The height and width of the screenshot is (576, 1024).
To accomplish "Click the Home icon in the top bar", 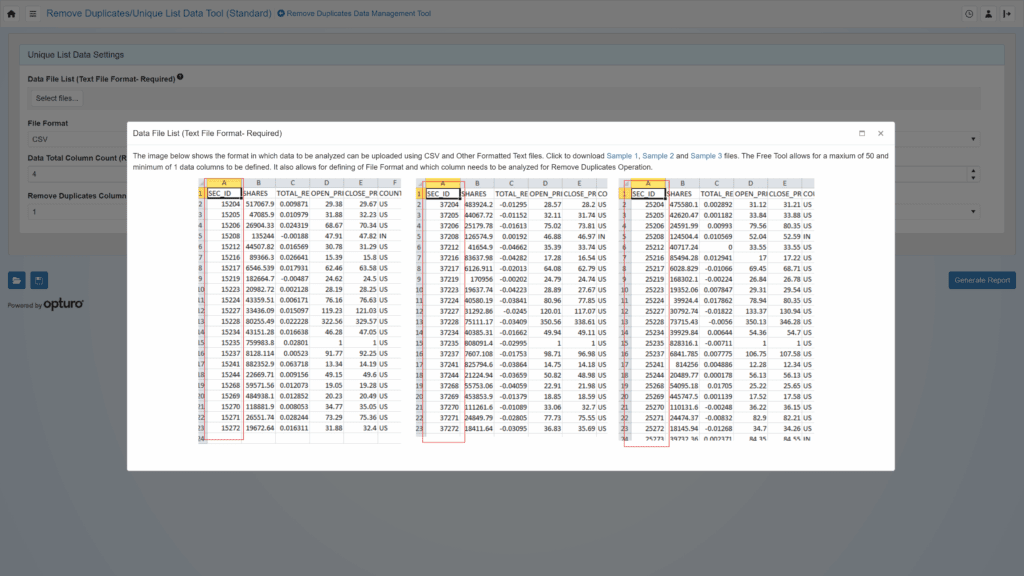I will (11, 14).
